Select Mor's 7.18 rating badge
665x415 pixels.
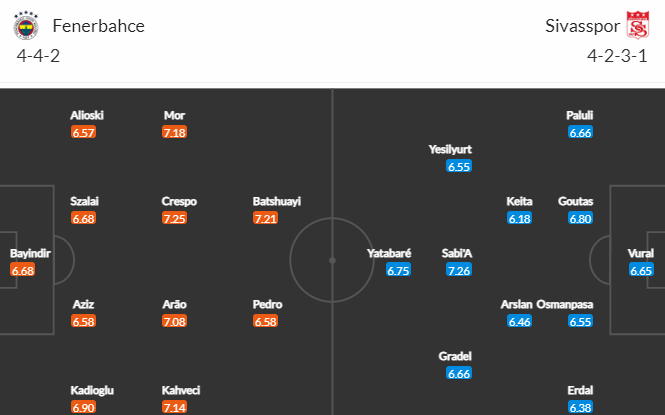tap(174, 132)
